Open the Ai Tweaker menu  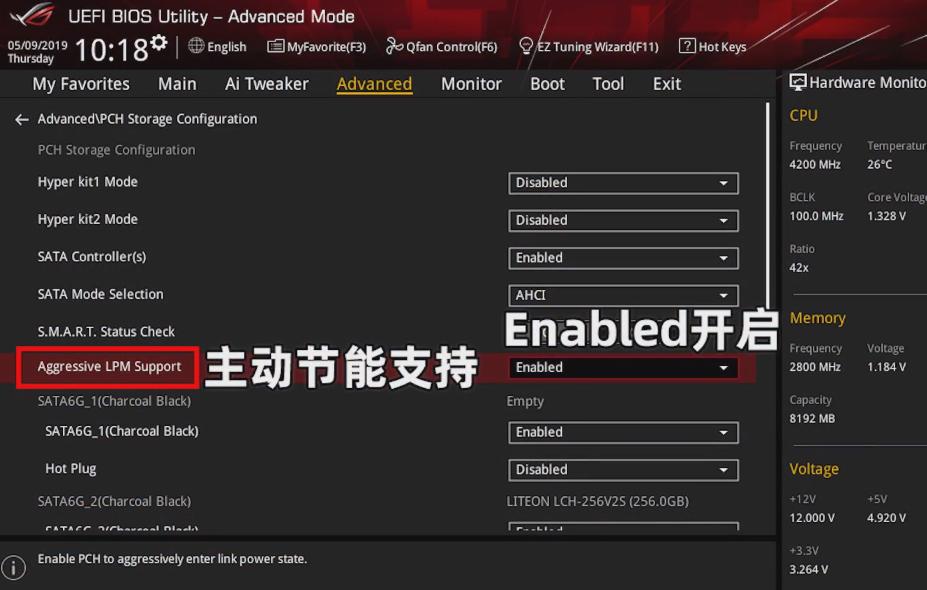(266, 84)
